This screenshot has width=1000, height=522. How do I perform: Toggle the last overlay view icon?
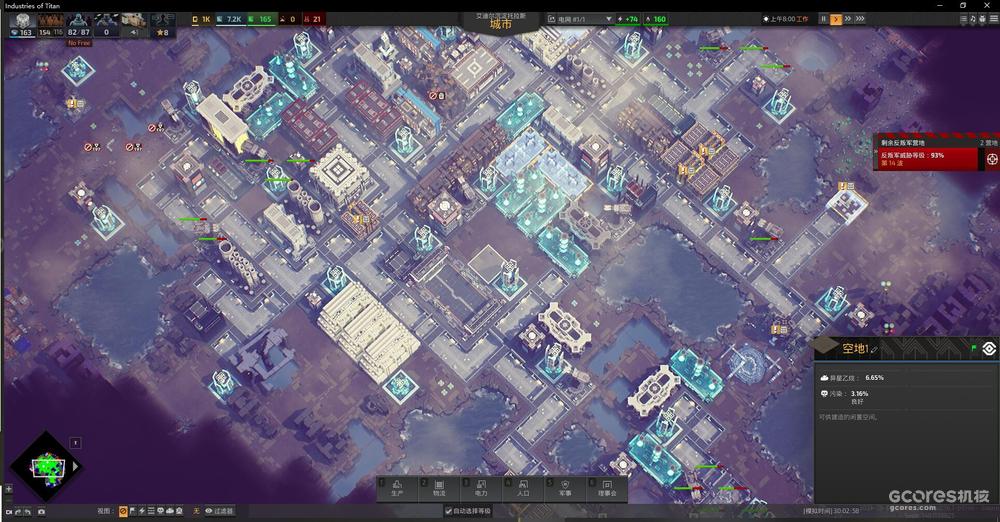pos(179,511)
